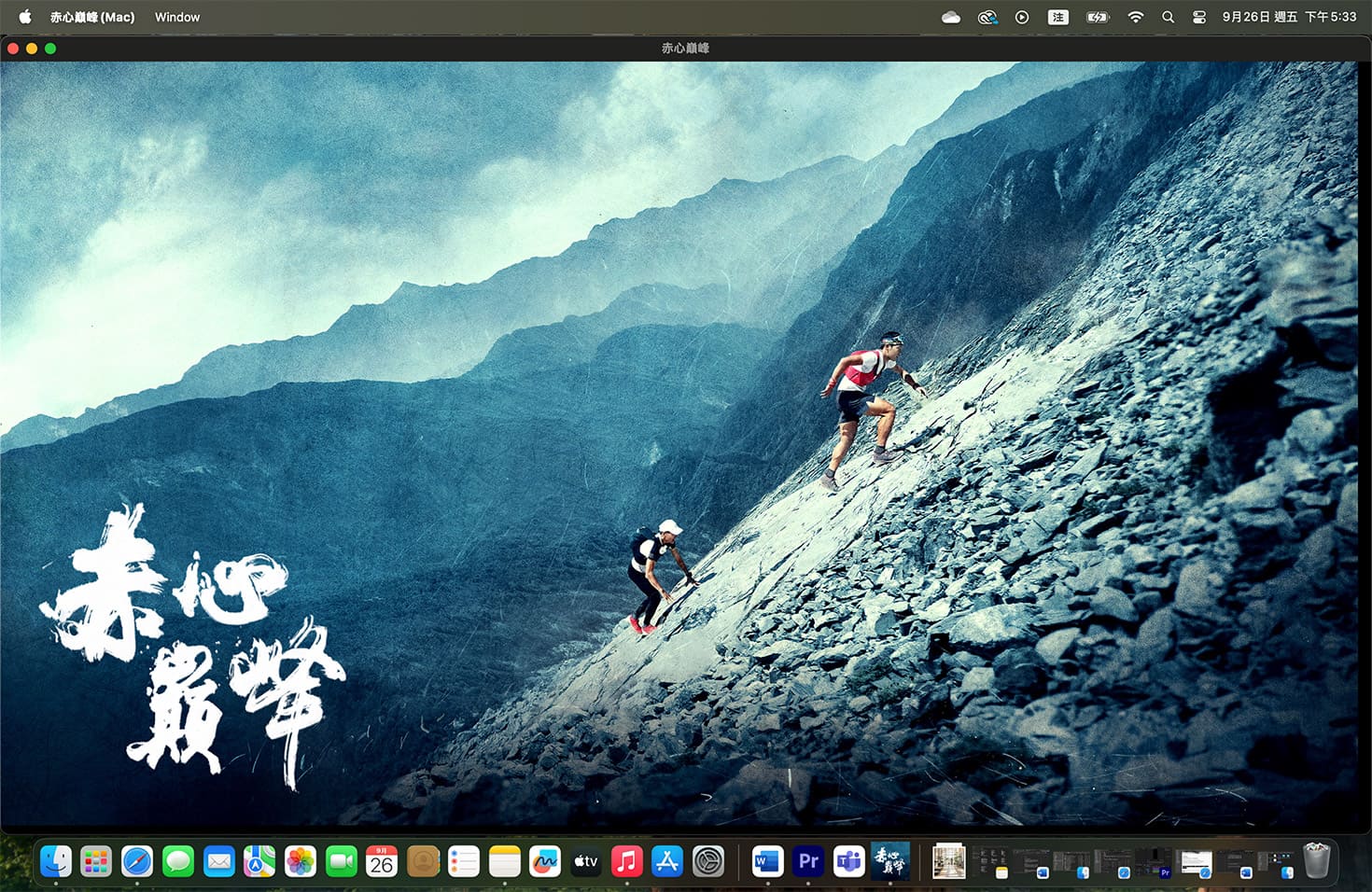Click the date and time clock
This screenshot has width=1372, height=892.
point(1289,17)
